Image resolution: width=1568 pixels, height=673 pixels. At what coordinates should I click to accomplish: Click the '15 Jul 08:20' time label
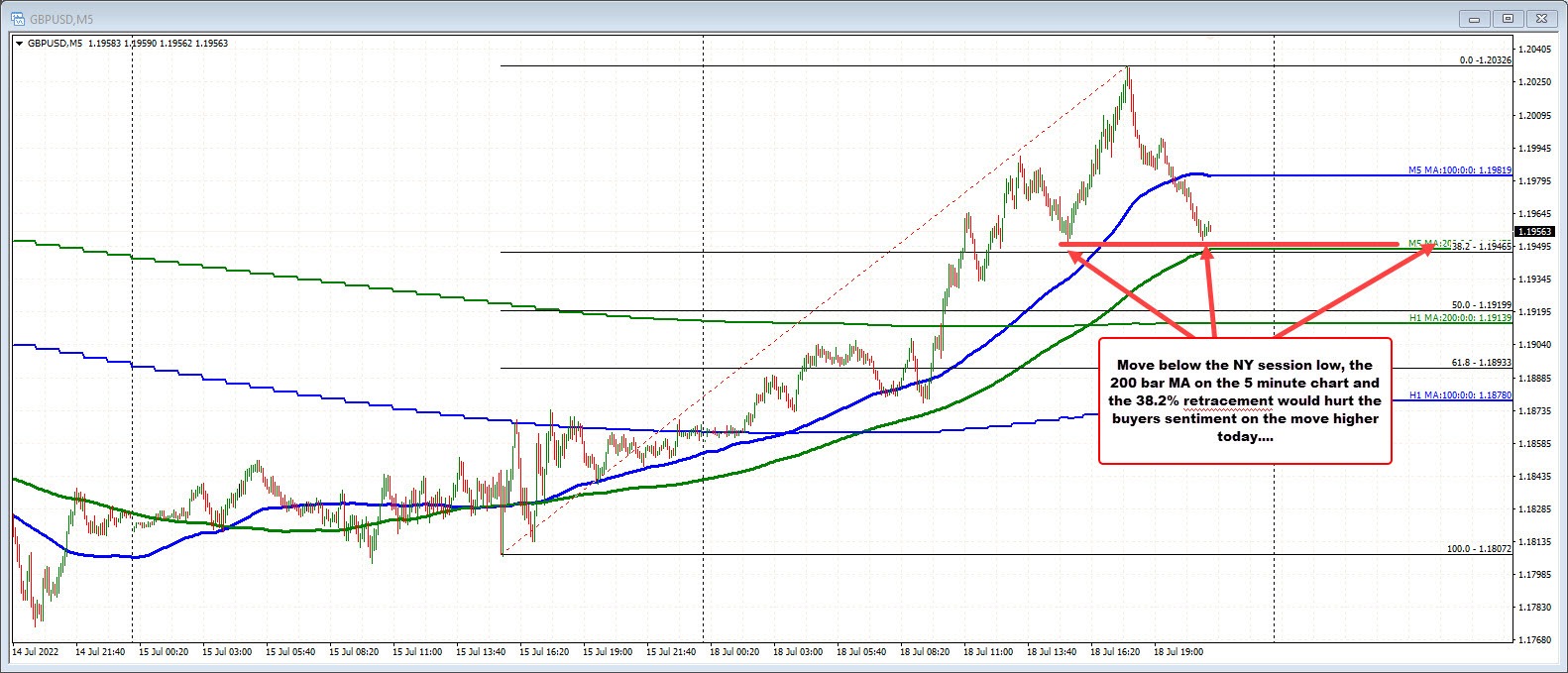point(354,653)
